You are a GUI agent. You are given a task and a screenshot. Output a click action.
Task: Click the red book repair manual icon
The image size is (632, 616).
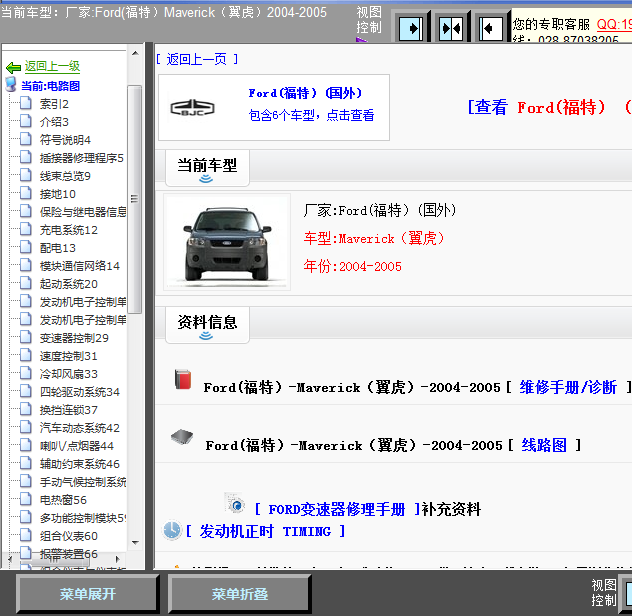click(x=183, y=379)
